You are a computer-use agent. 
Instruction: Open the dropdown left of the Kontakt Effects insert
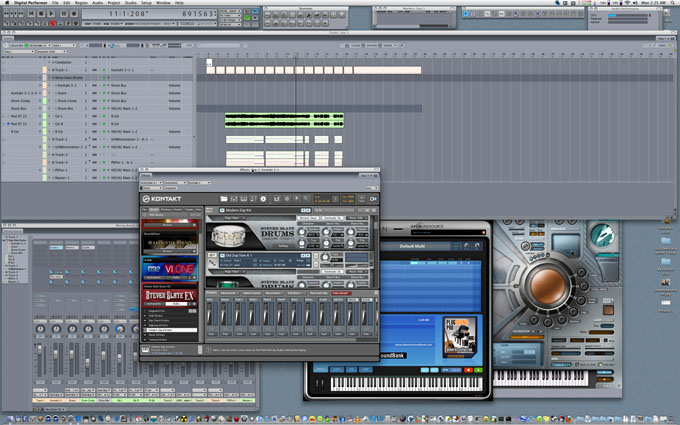[x=151, y=183]
